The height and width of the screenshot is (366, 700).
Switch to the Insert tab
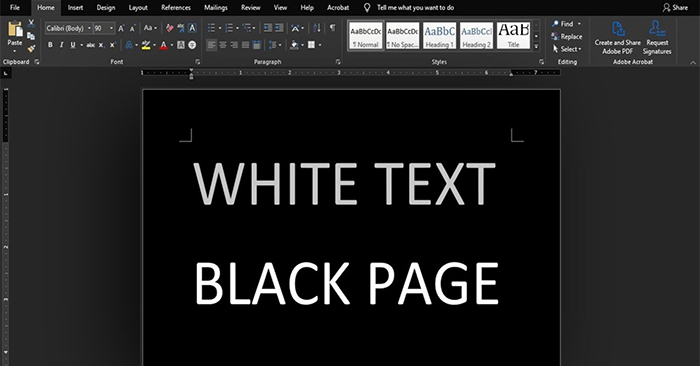point(75,8)
